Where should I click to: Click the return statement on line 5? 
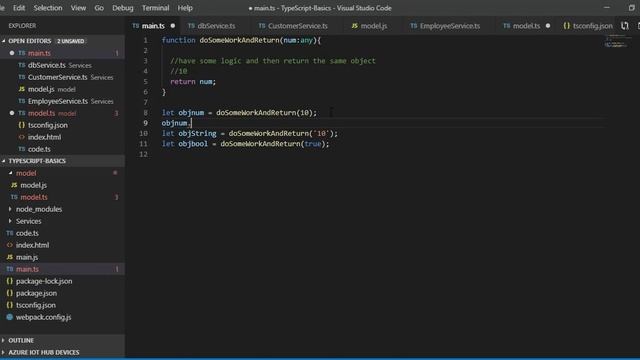[193, 82]
